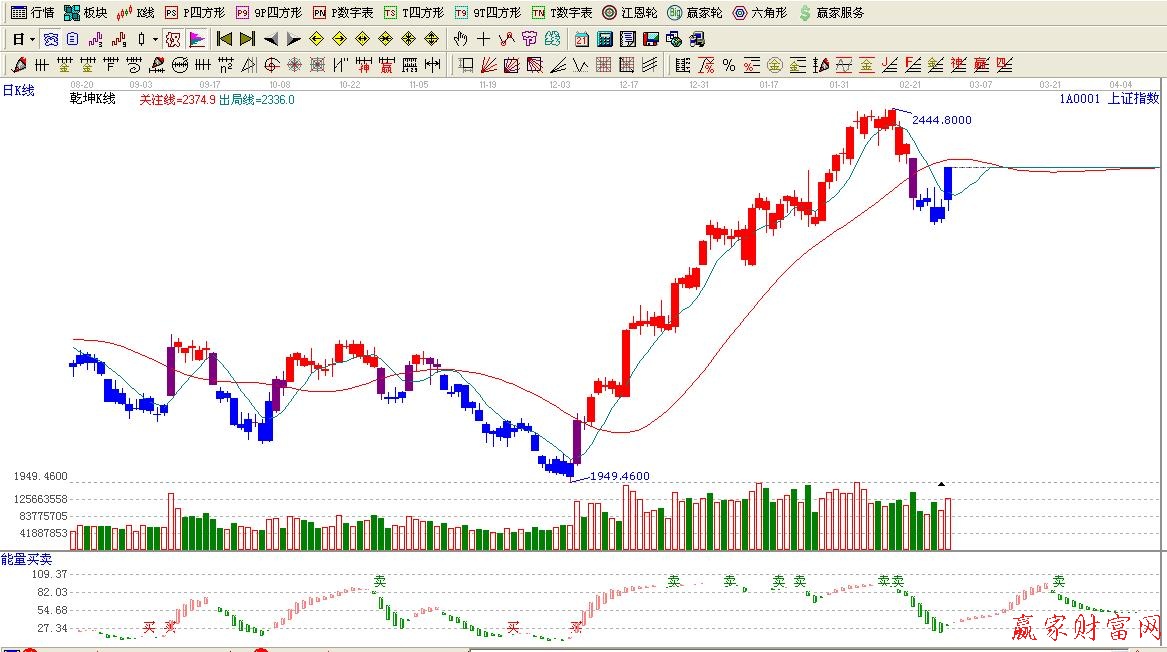Screen dimensions: 1167x652
Task: Jump to first bar with the skip-to-start icon
Action: click(x=224, y=39)
